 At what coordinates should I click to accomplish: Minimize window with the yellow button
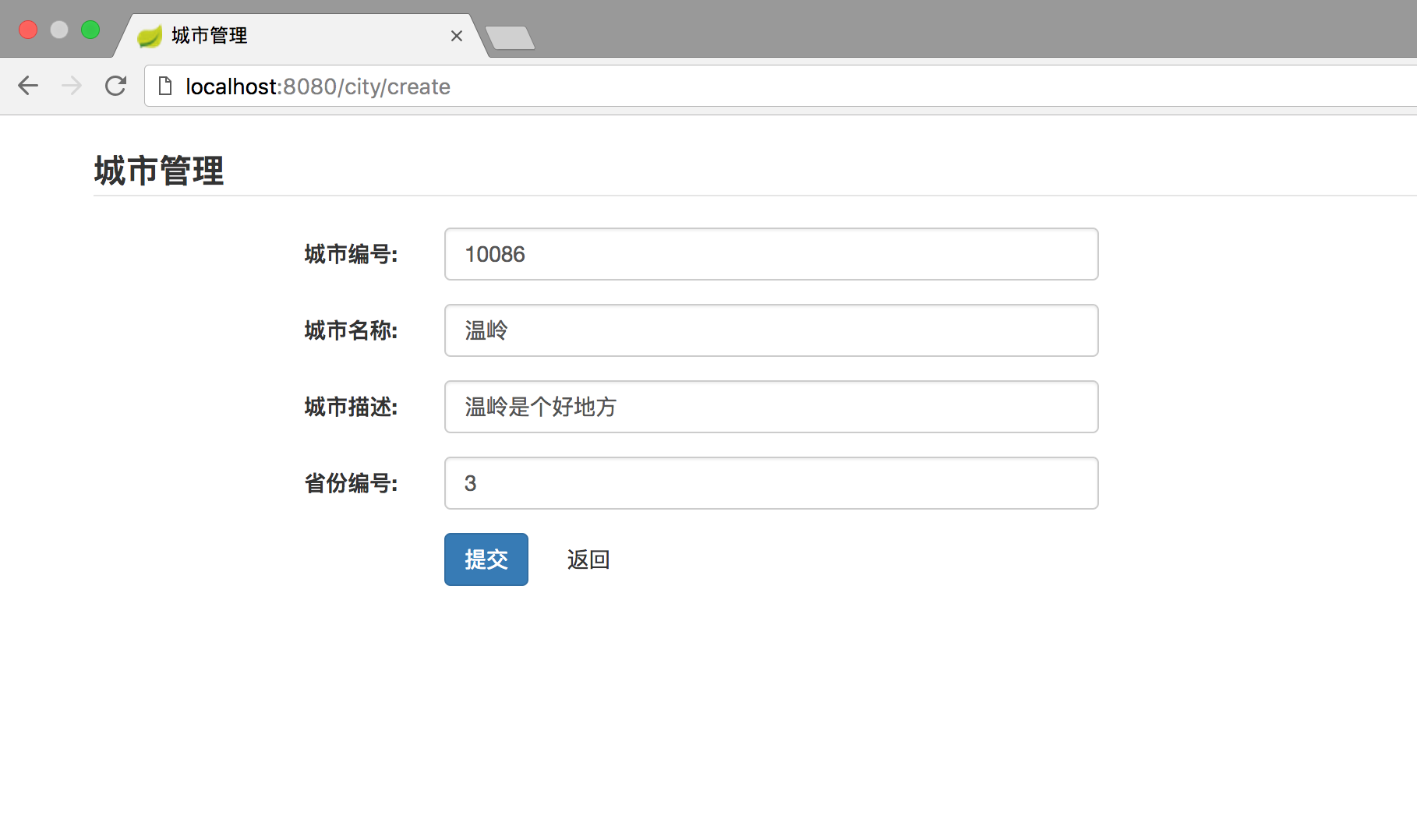point(59,30)
